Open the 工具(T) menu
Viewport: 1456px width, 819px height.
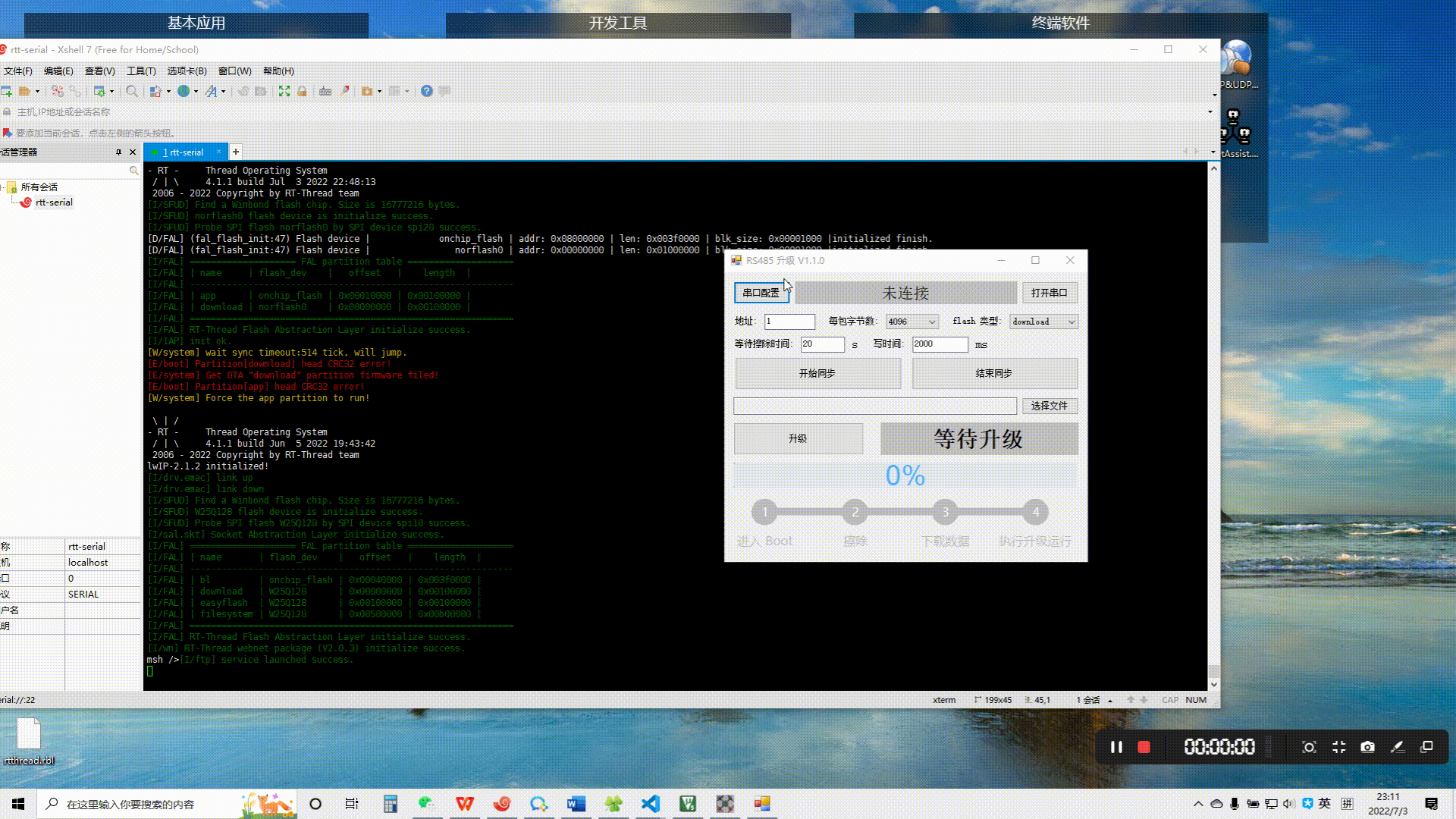click(141, 71)
